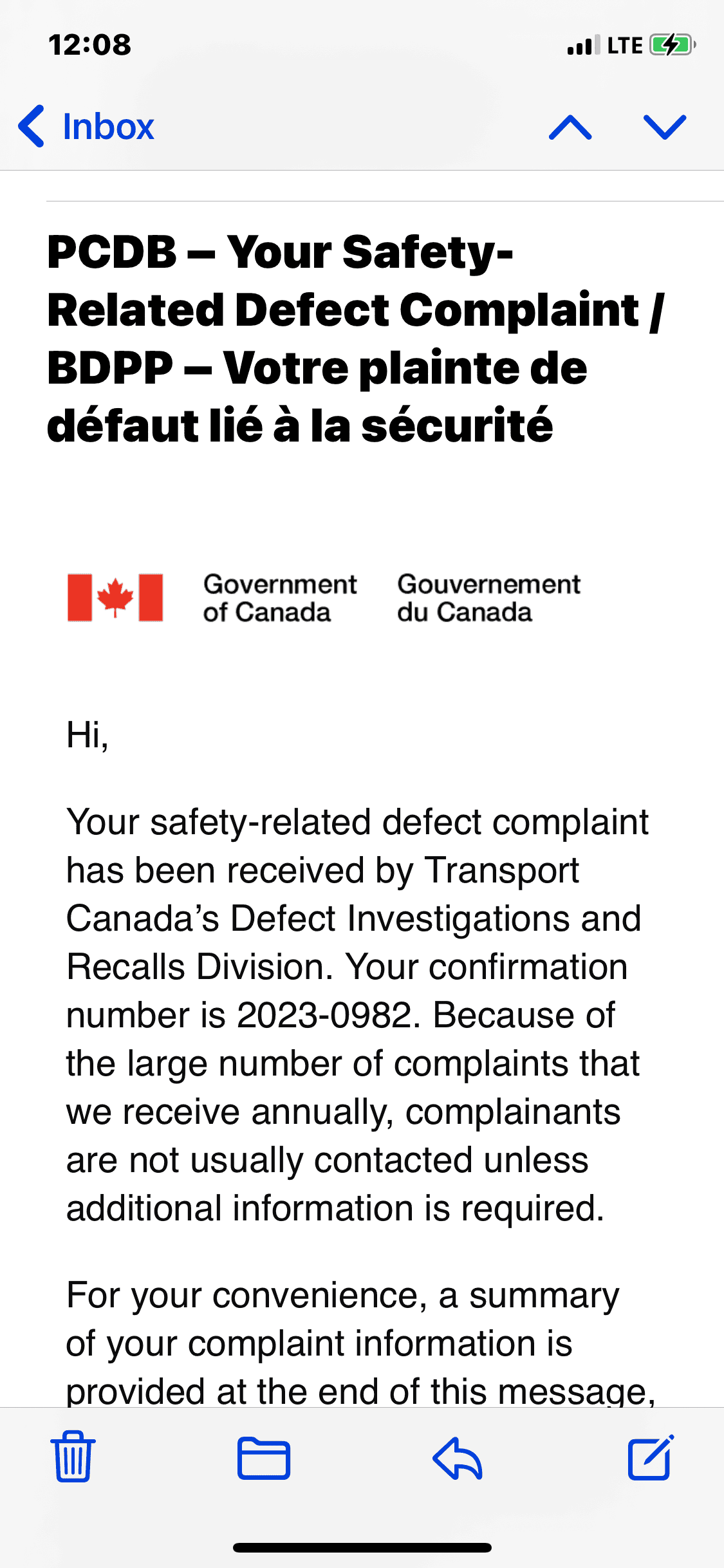
Task: Return to the Inbox label
Action: click(x=108, y=126)
